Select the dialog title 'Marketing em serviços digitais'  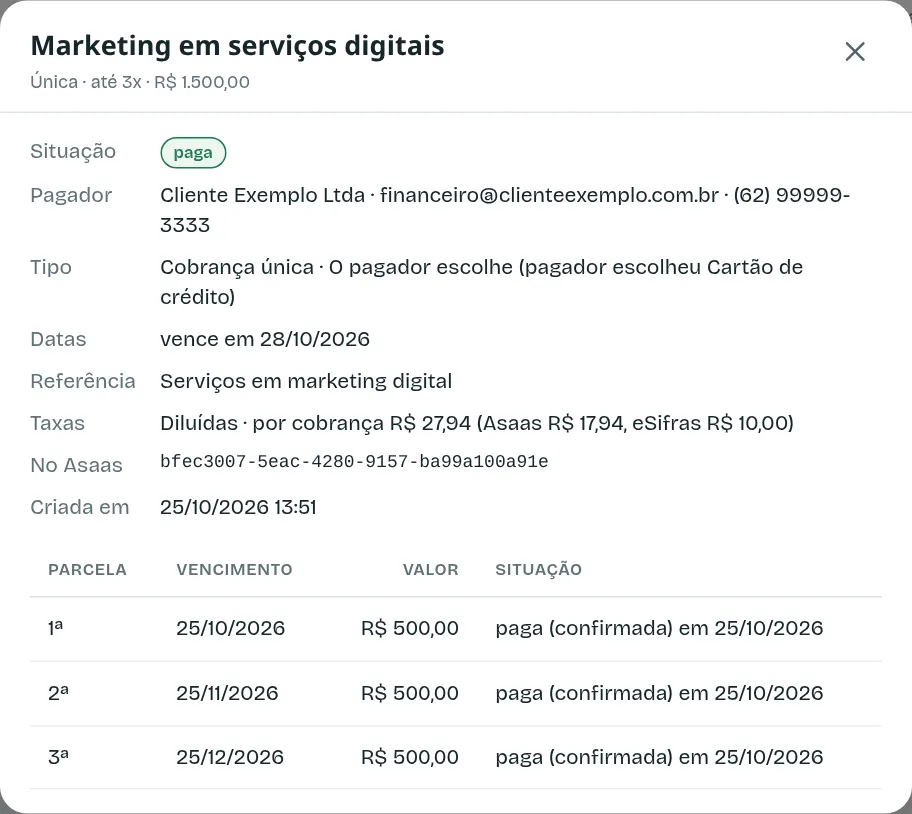click(237, 45)
